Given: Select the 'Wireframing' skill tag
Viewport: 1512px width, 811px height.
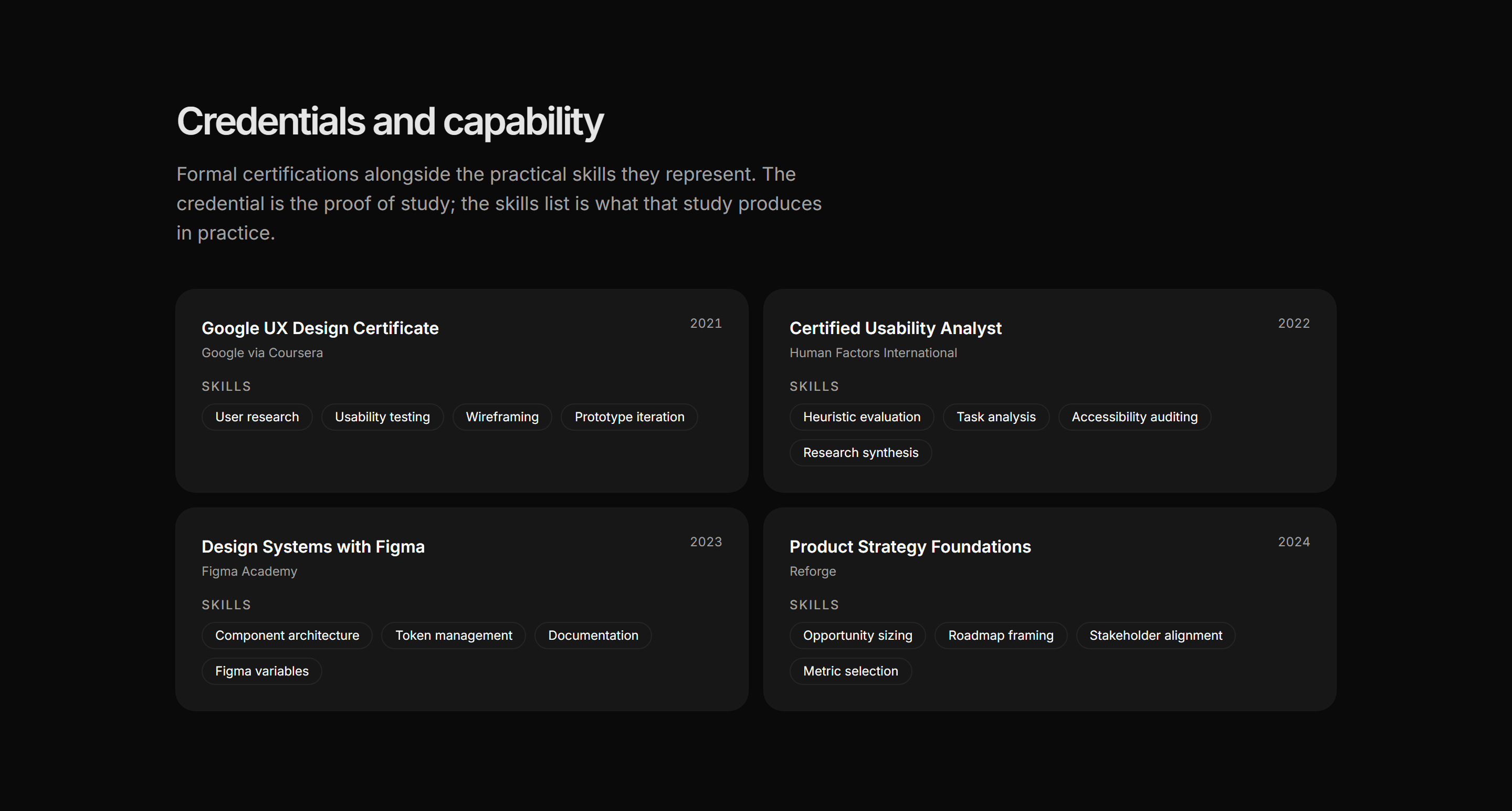Looking at the screenshot, I should [502, 417].
